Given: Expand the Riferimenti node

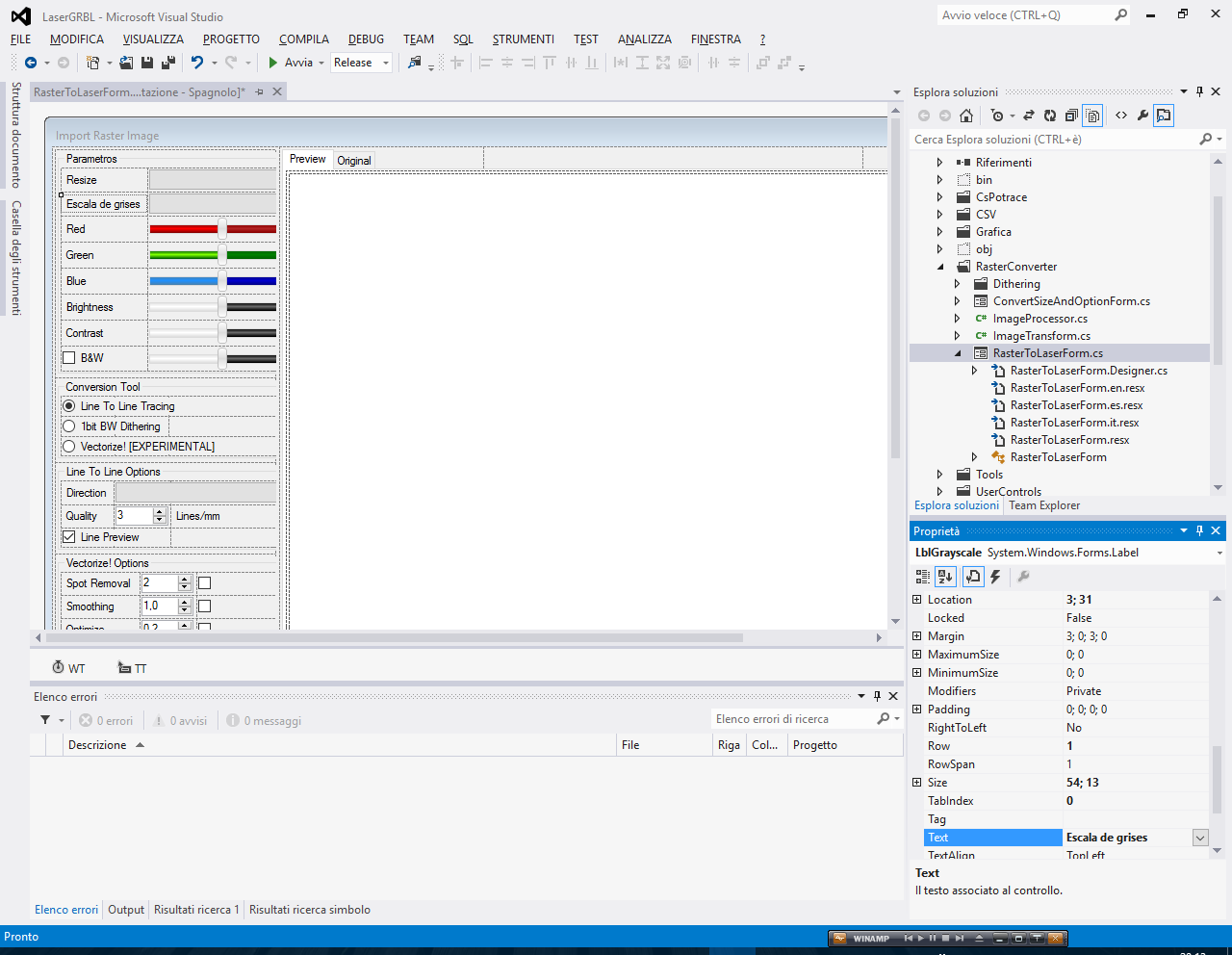Looking at the screenshot, I should click(940, 163).
